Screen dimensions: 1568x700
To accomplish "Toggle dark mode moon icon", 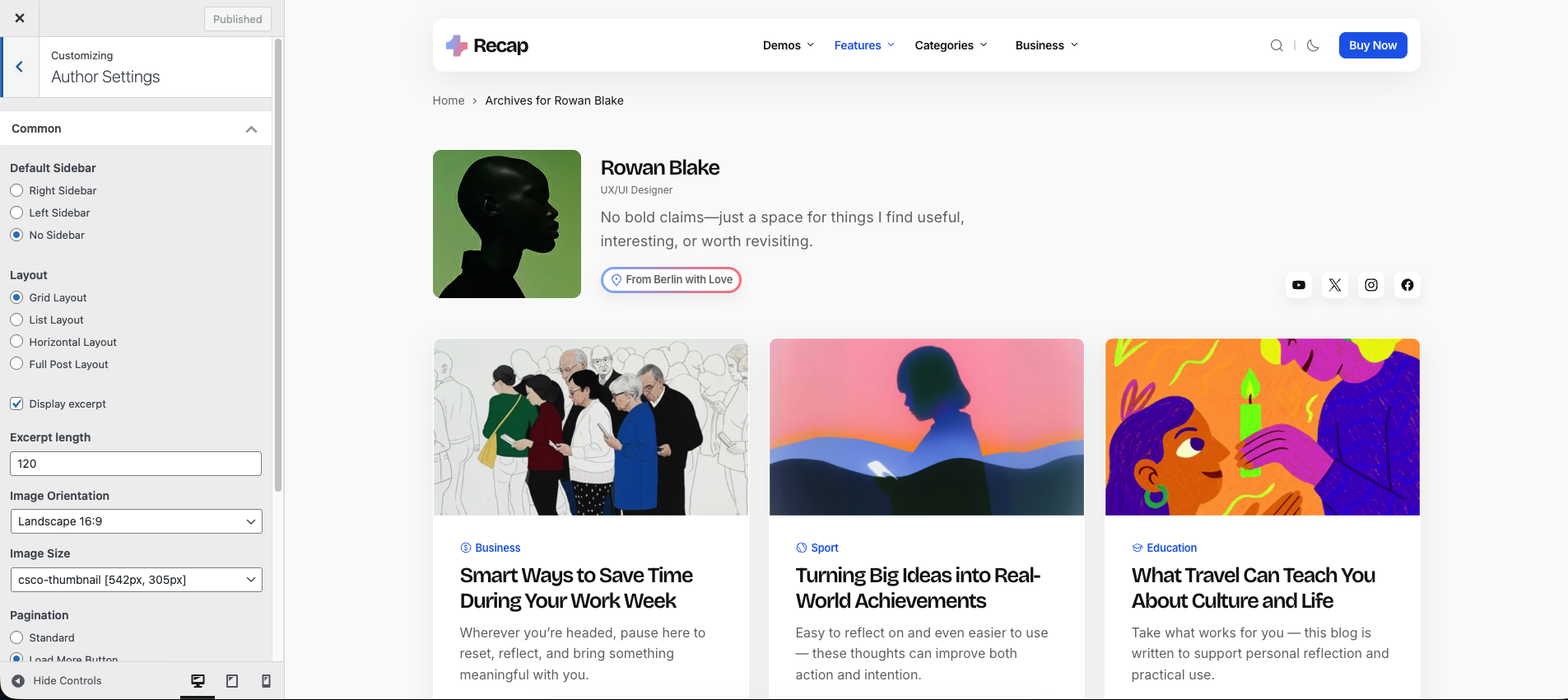I will click(x=1313, y=45).
